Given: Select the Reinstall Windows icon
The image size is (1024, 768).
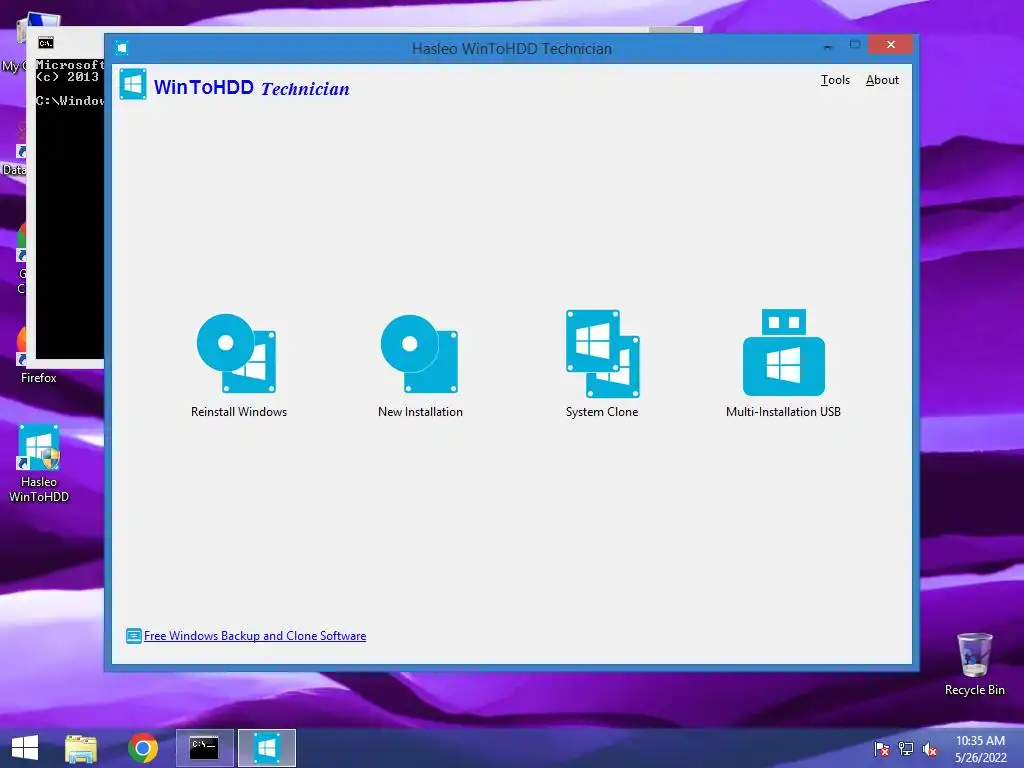Looking at the screenshot, I should pyautogui.click(x=236, y=353).
